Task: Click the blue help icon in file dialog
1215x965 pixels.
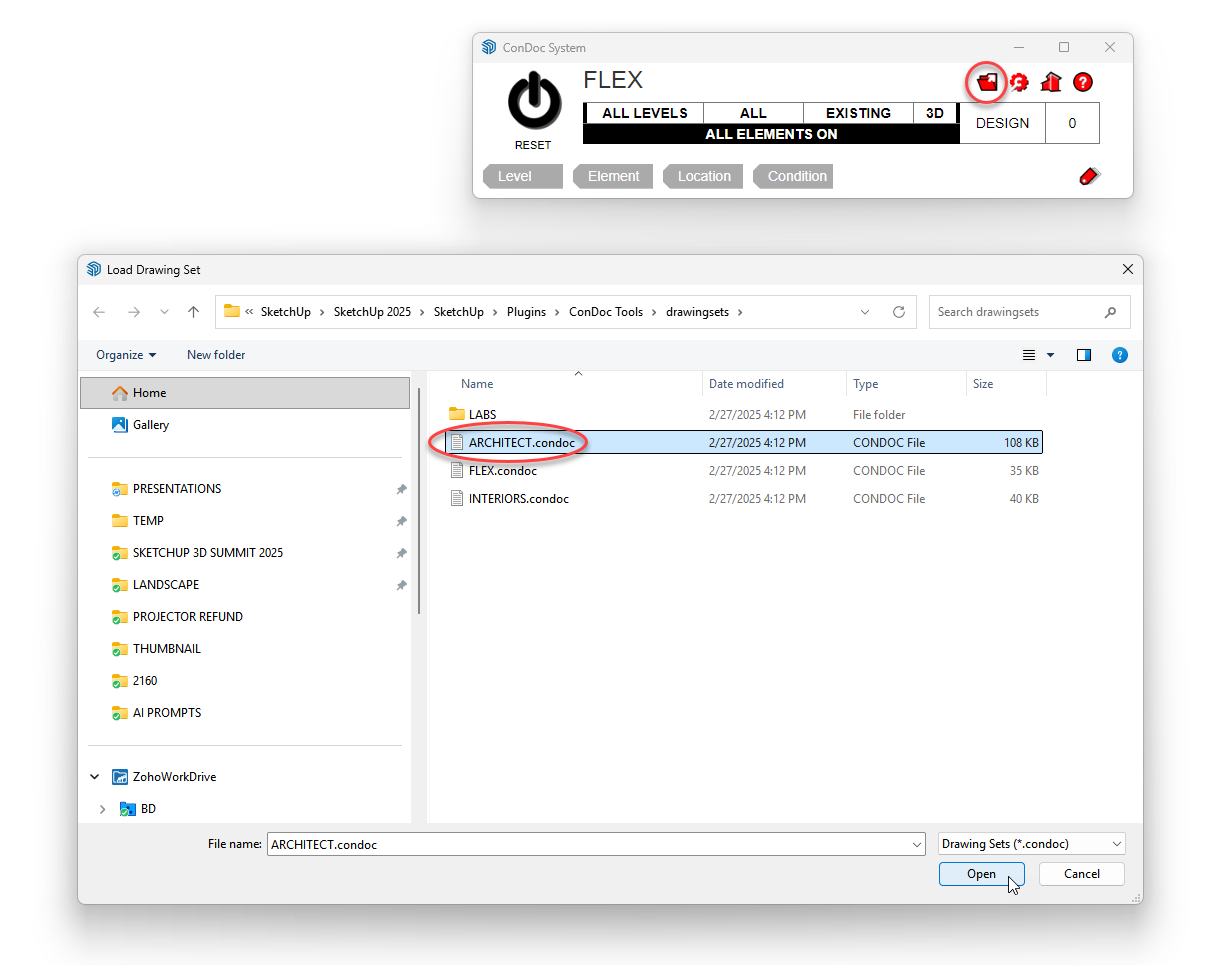Action: (1120, 355)
